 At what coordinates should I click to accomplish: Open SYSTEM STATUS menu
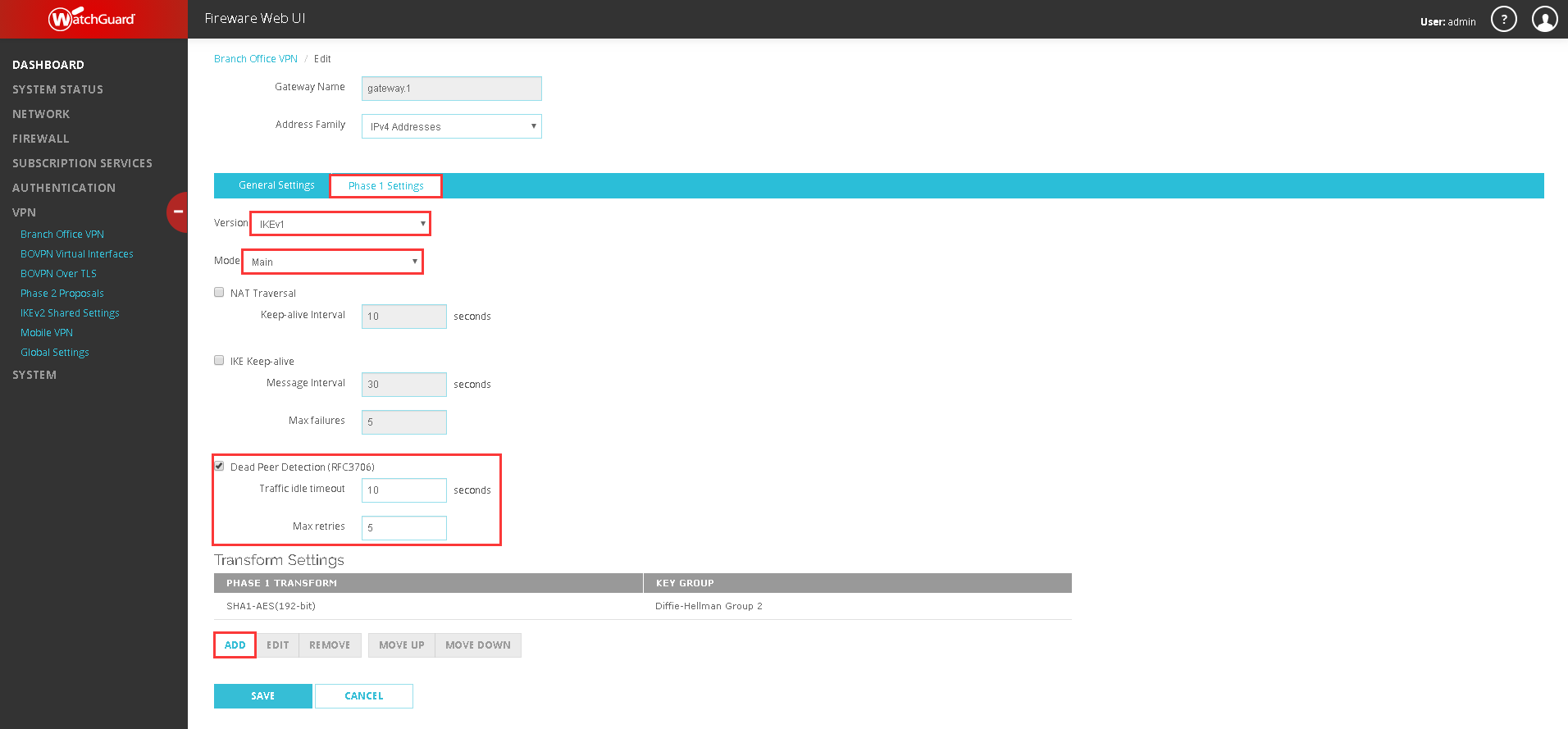click(57, 89)
